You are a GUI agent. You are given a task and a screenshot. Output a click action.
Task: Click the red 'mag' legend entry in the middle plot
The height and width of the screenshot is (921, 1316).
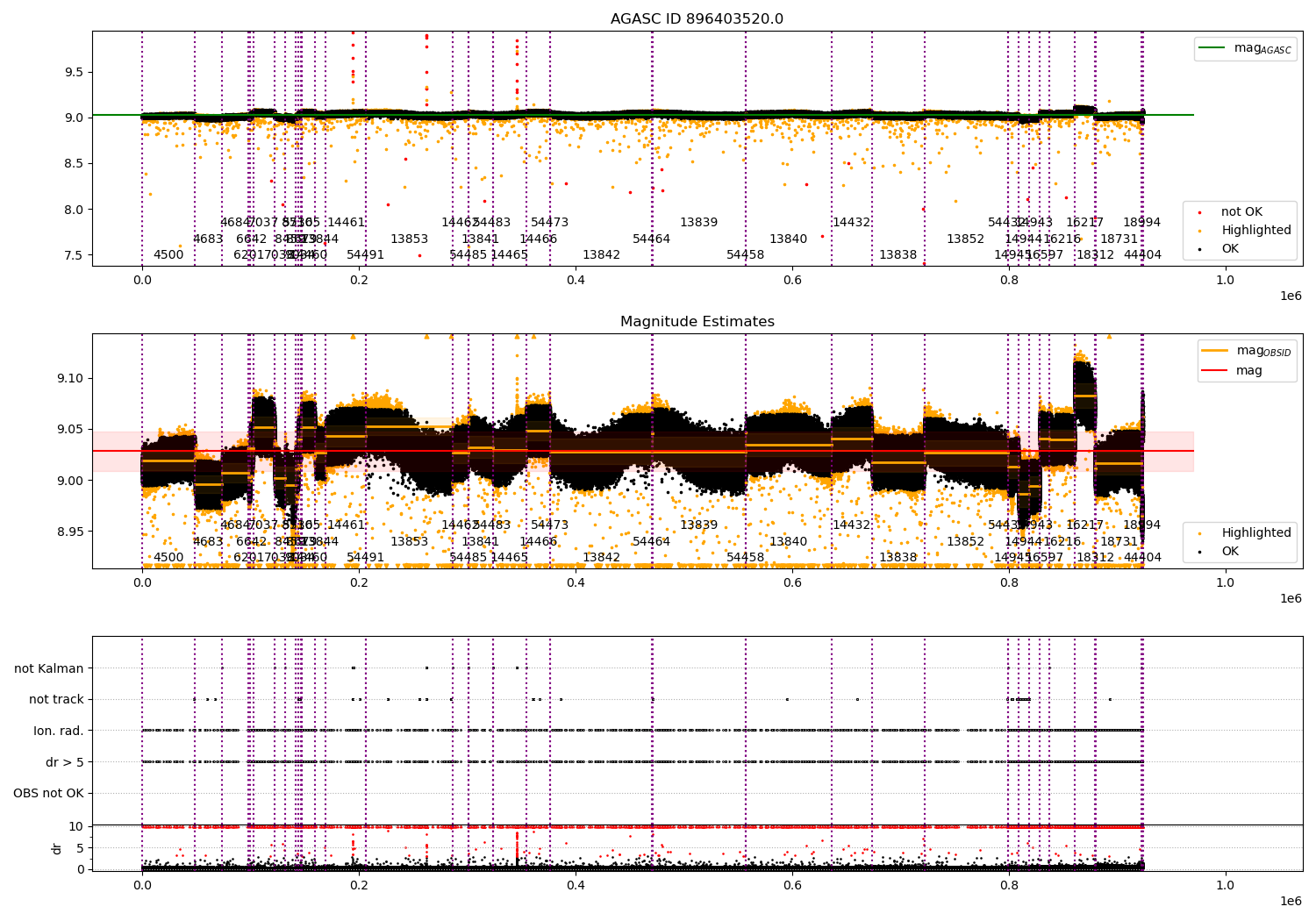pos(1232,370)
